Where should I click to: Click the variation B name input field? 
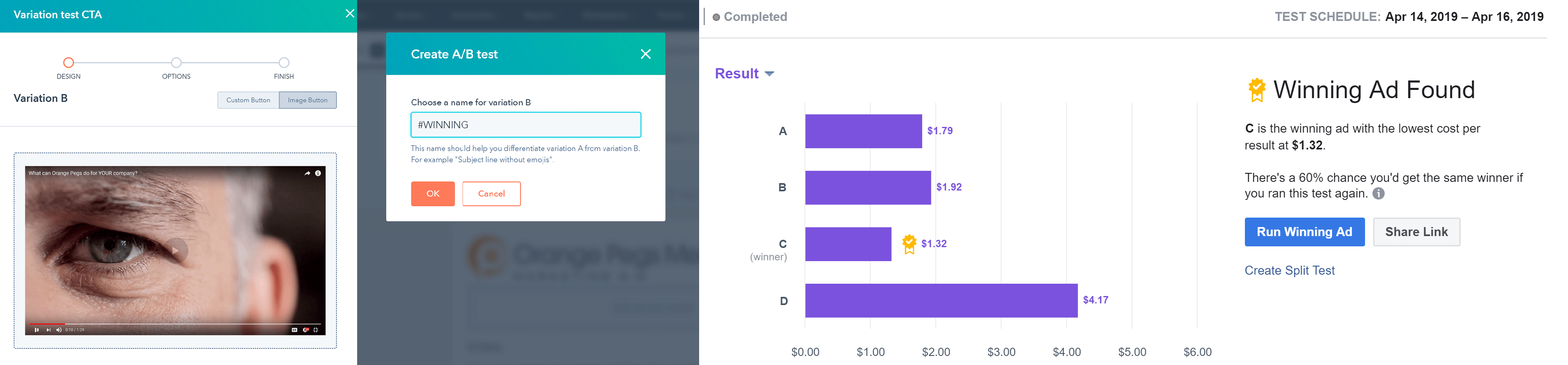(526, 125)
